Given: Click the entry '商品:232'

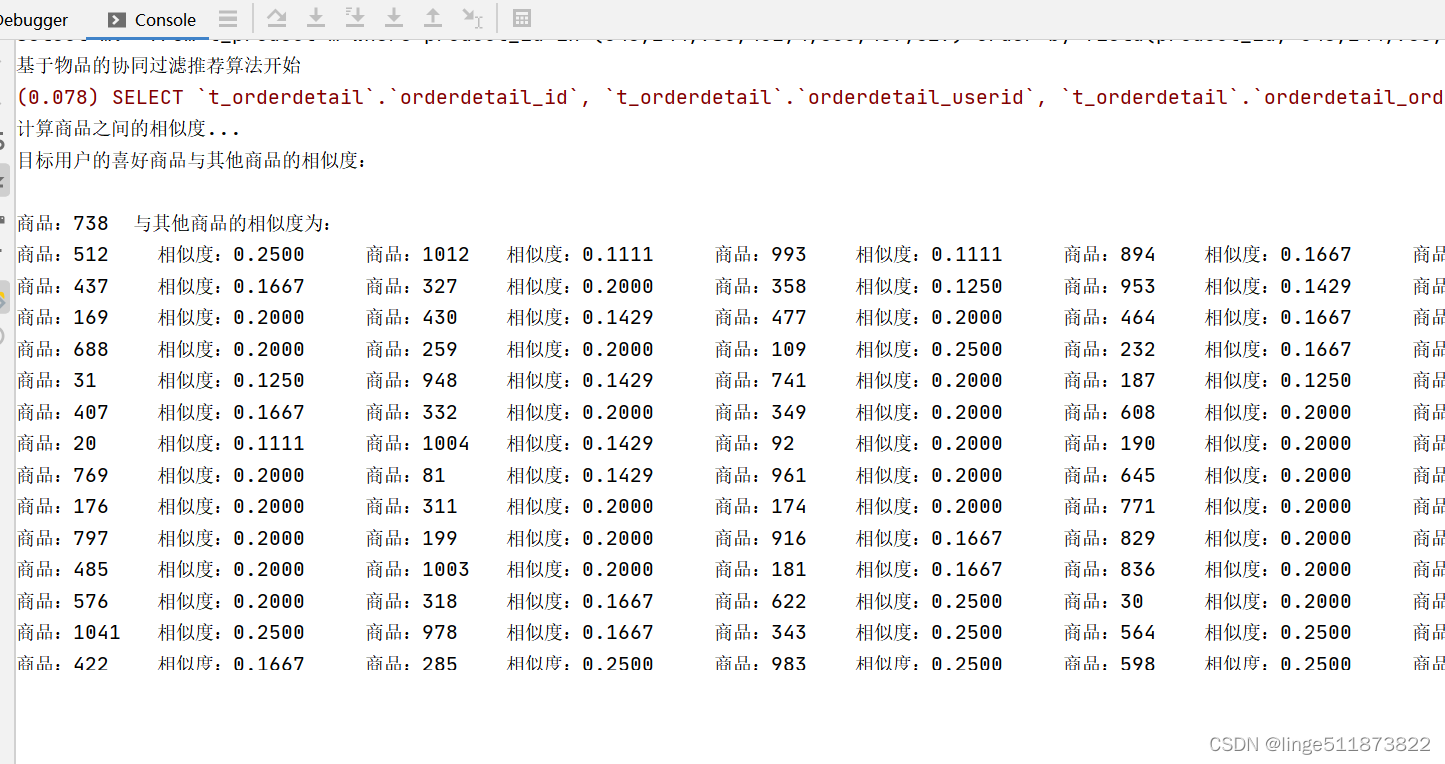Looking at the screenshot, I should [x=1110, y=349].
